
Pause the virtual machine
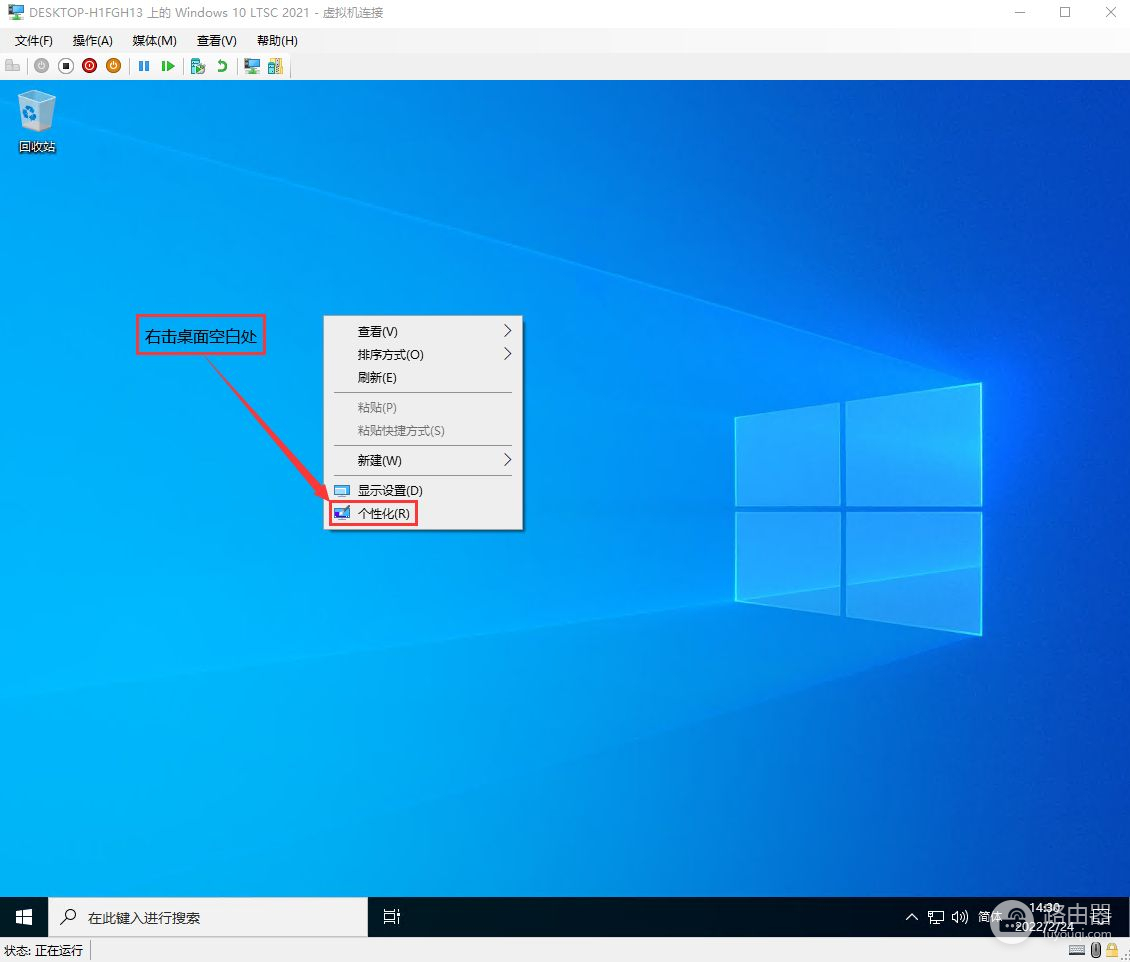point(144,66)
